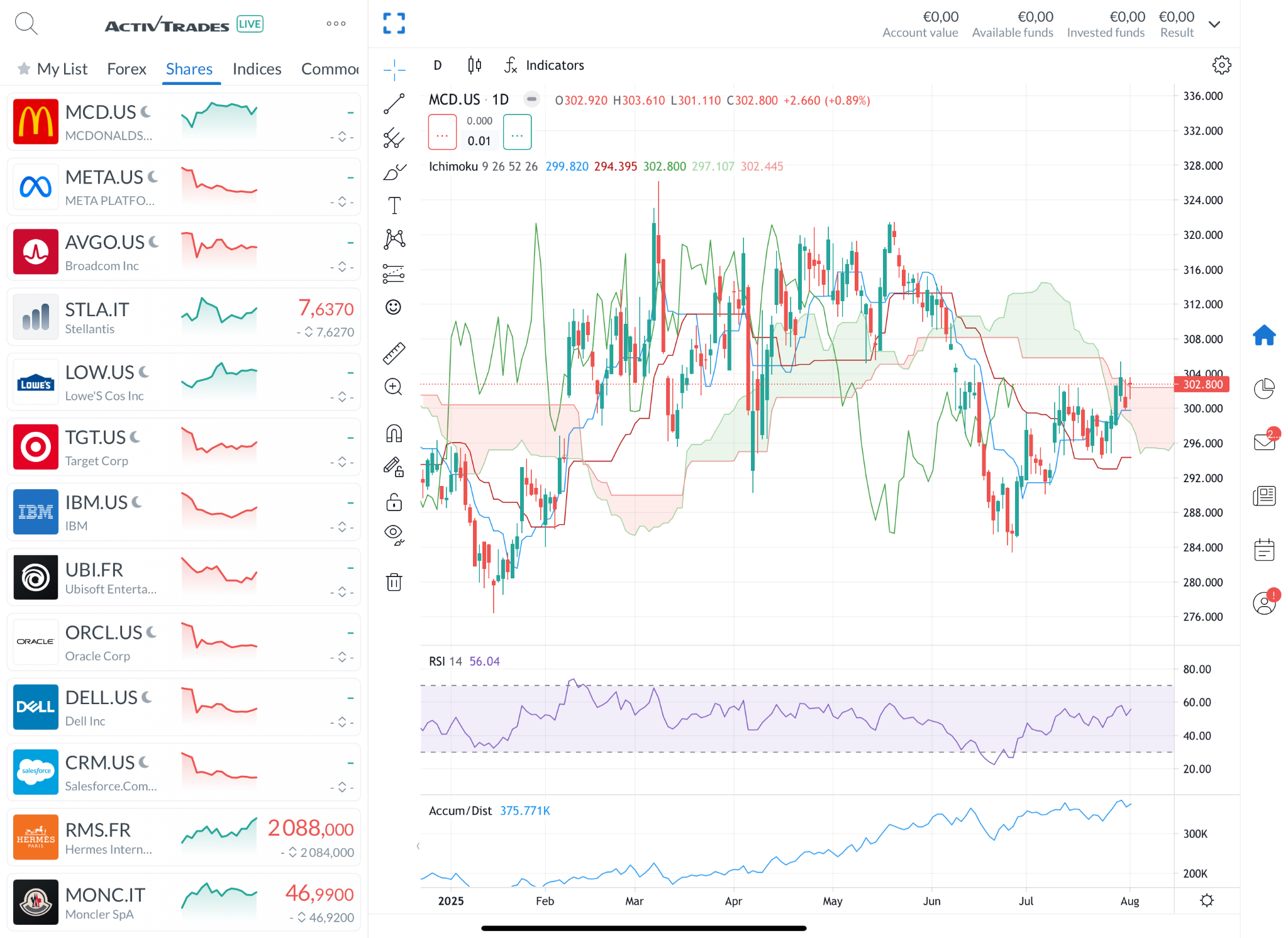Collapse the MCD.US legend toggle
Screen dimensions: 1288x938
coord(531,99)
